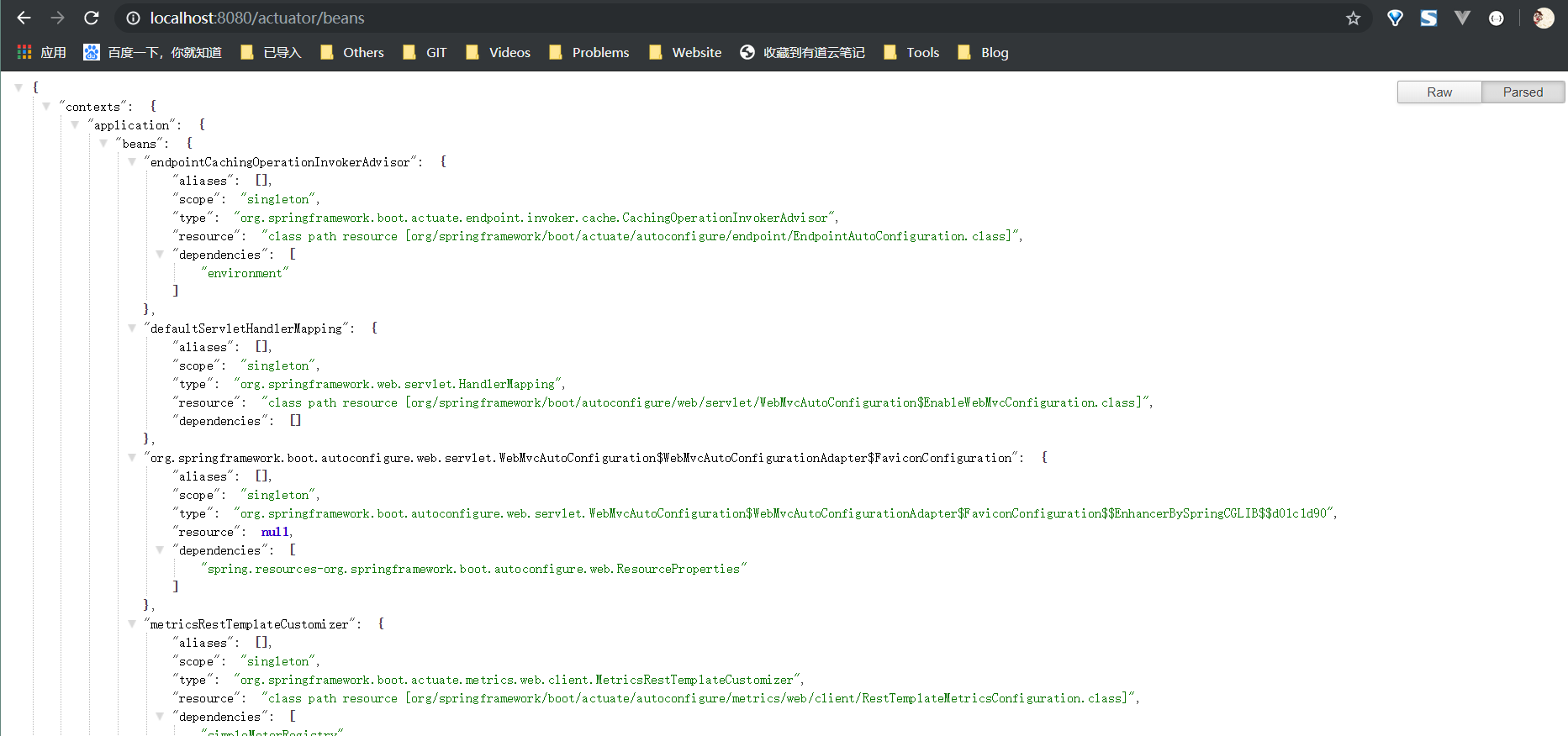Go back to the previous page
This screenshot has width=1568, height=736.
point(24,18)
